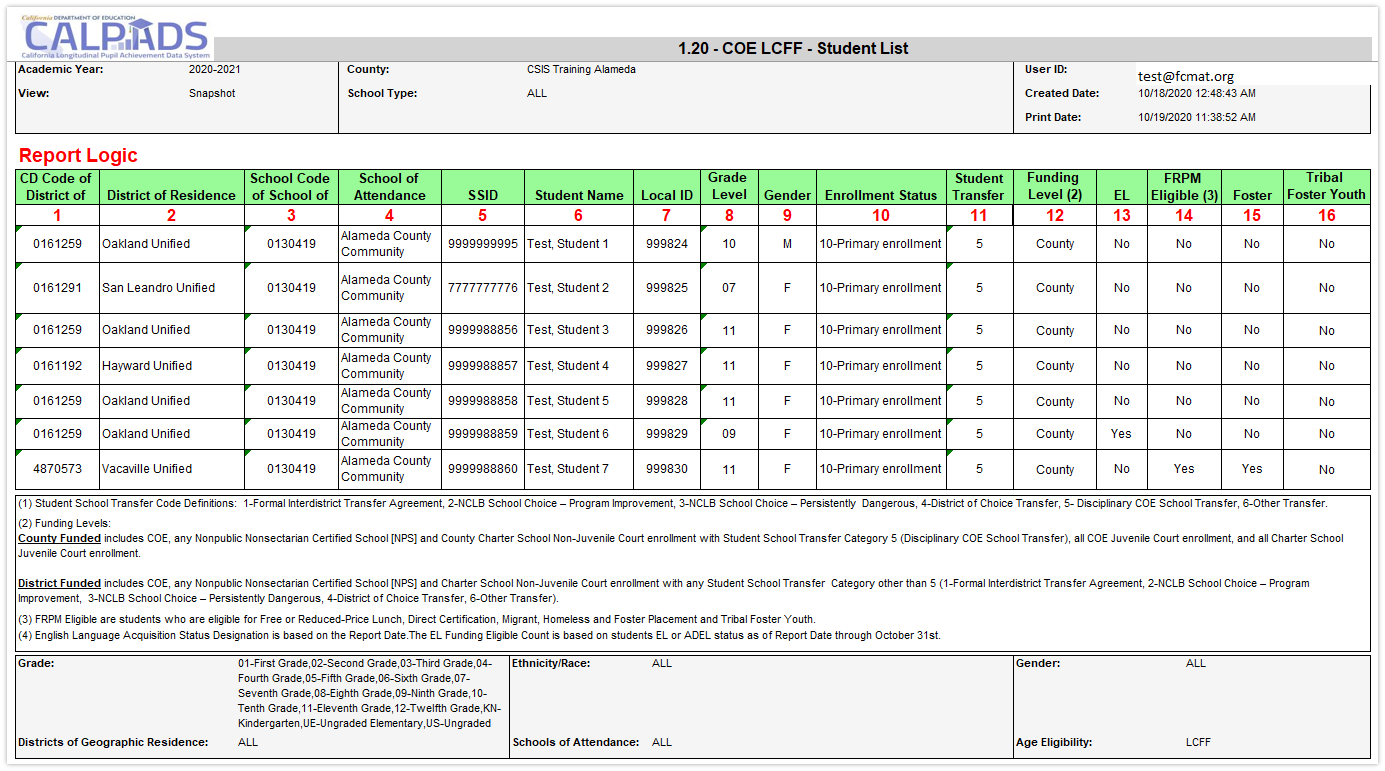Select CD code 0161192
1385x771 pixels.
(57, 366)
